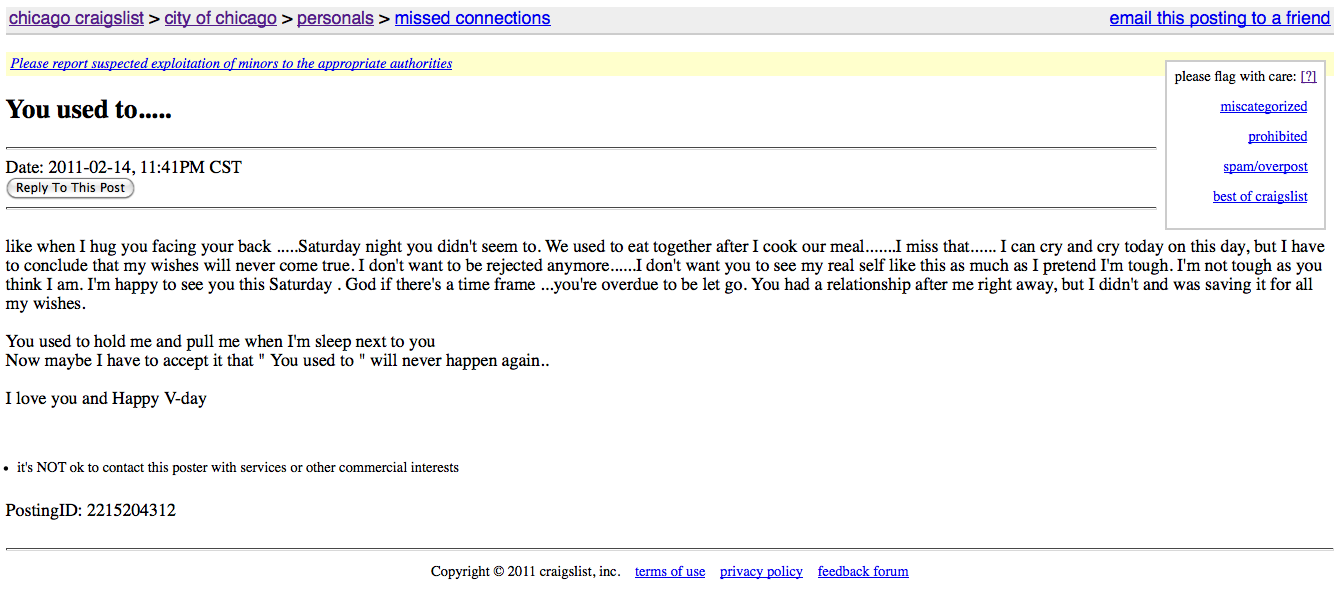Open the personals category link
The width and height of the screenshot is (1339, 611).
point(335,18)
